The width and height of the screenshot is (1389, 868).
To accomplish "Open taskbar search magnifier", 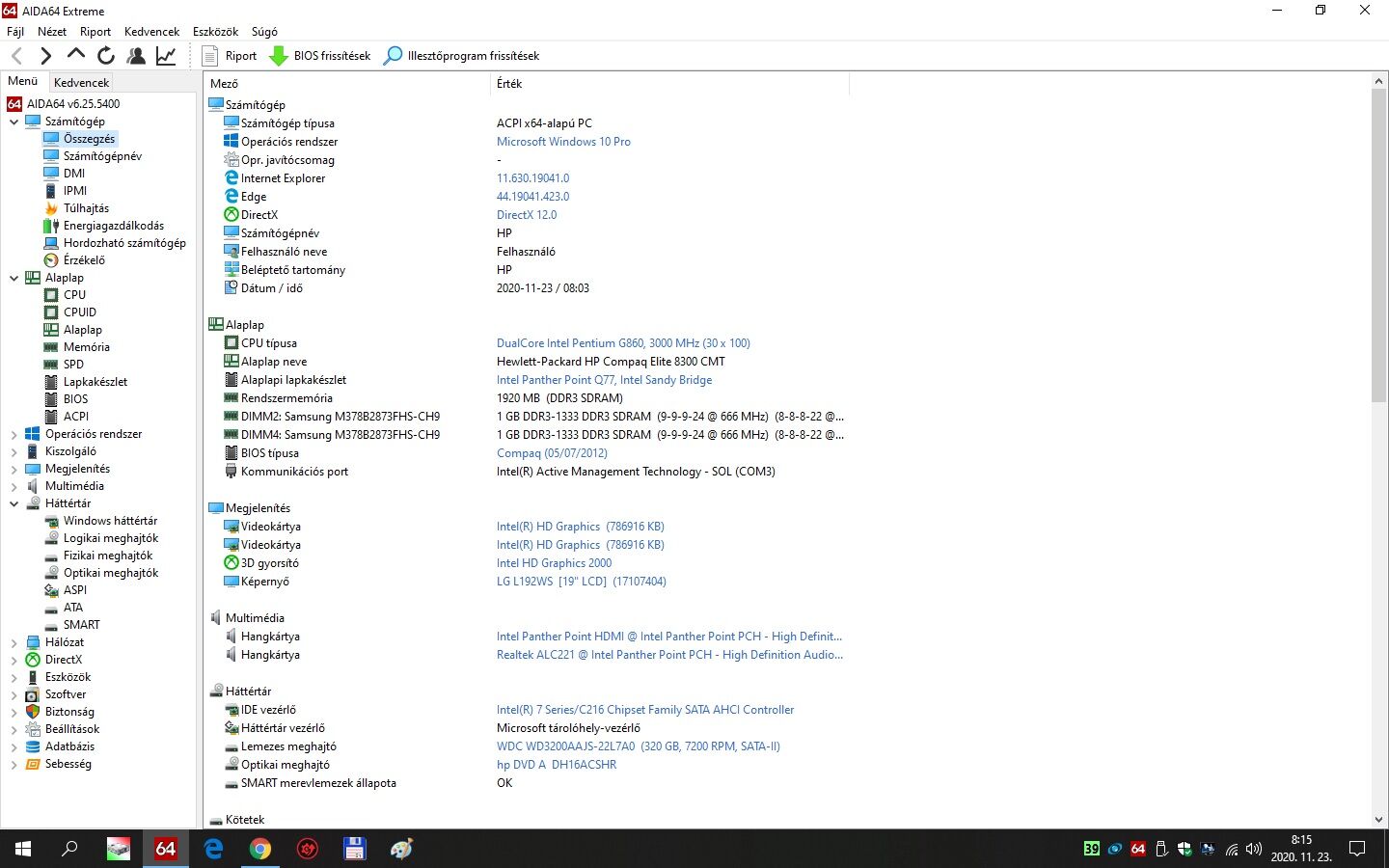I will click(x=69, y=849).
